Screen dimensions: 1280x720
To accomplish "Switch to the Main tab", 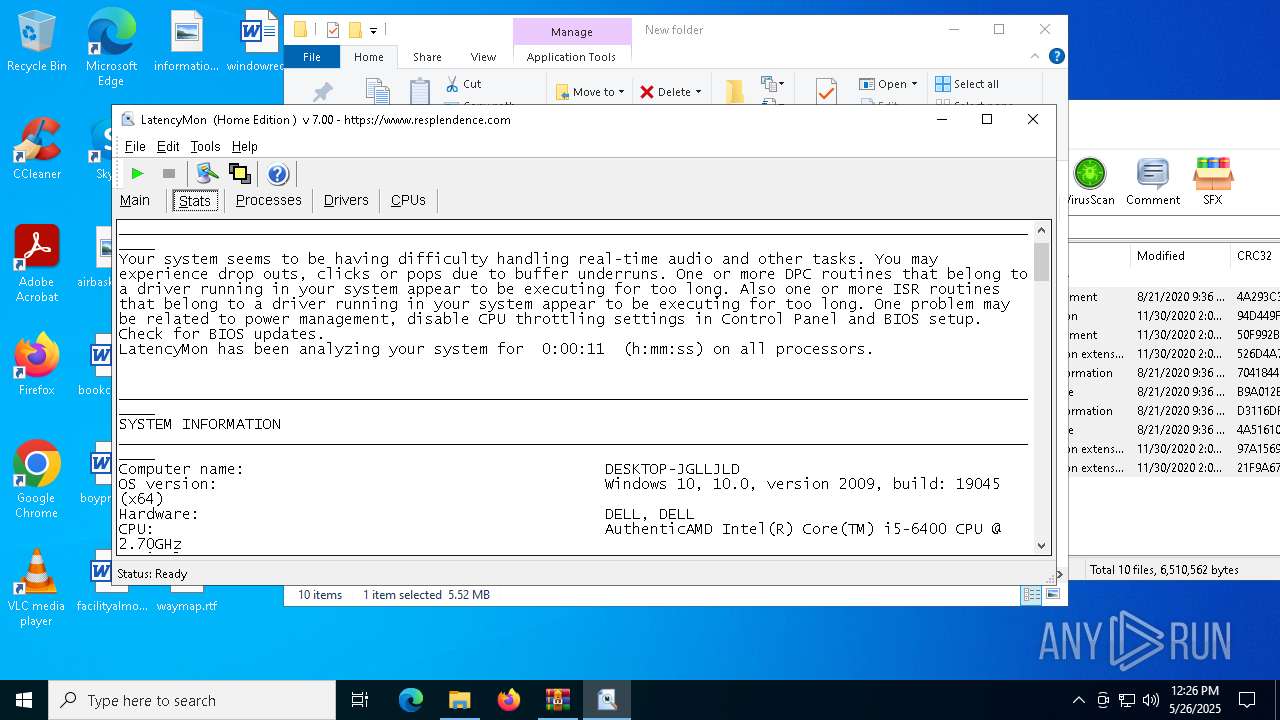I will (x=135, y=200).
